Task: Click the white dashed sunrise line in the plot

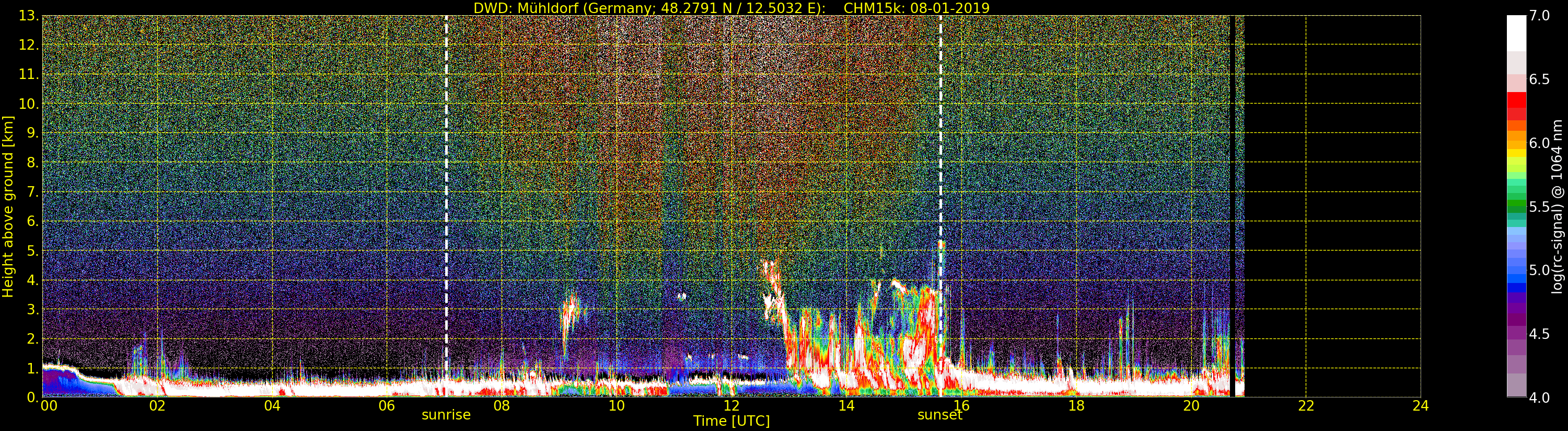Action: [x=446, y=206]
